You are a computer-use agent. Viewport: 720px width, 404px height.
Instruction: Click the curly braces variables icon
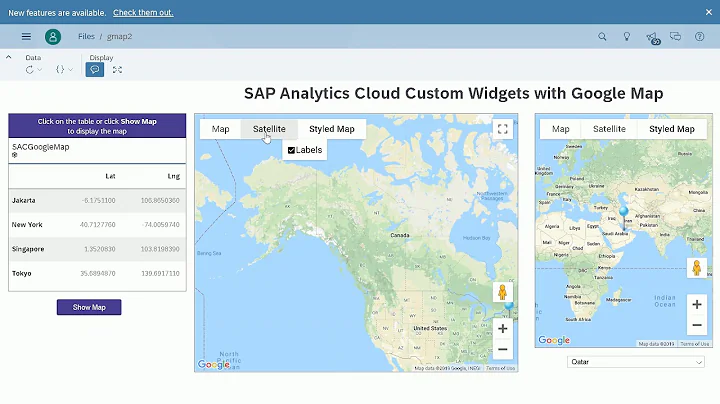[x=60, y=70]
